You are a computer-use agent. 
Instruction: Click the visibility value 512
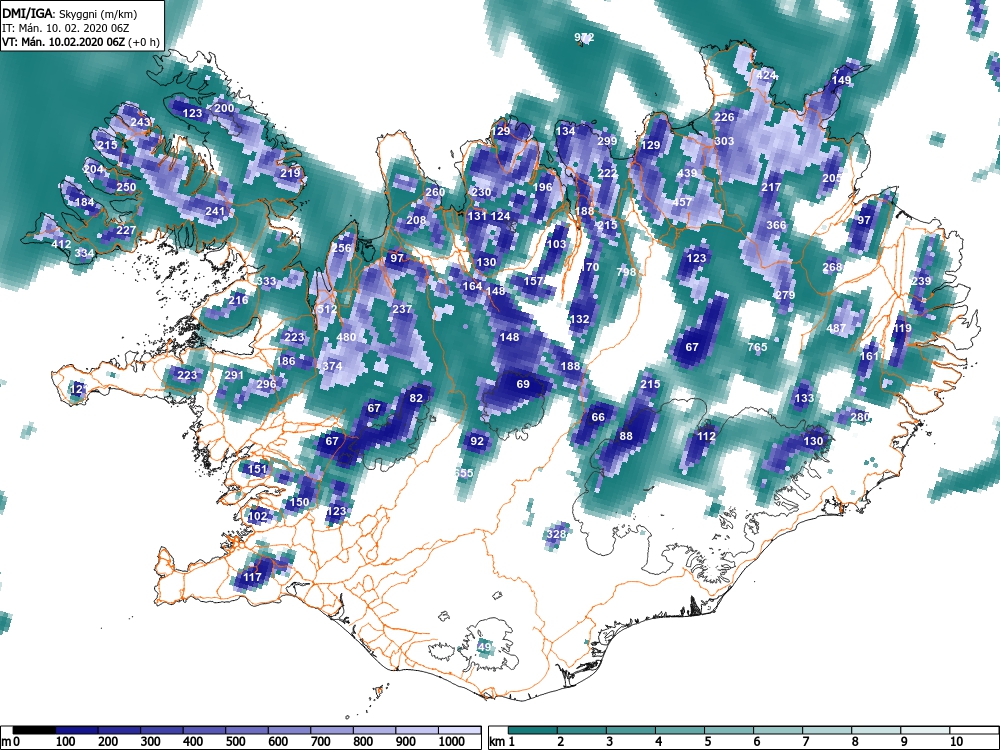click(x=327, y=309)
